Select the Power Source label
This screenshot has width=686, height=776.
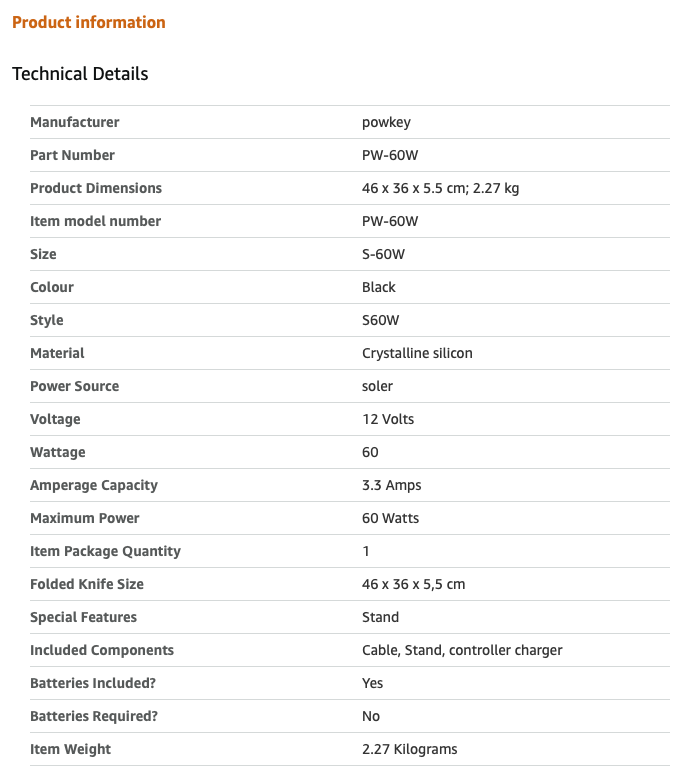pyautogui.click(x=74, y=386)
